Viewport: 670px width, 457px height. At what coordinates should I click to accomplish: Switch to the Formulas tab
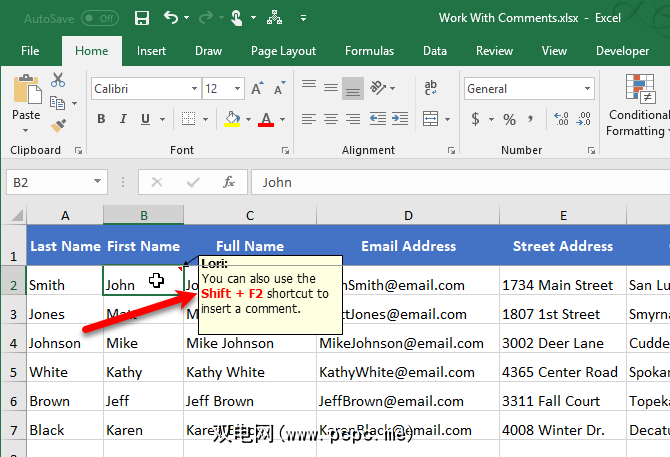[369, 51]
